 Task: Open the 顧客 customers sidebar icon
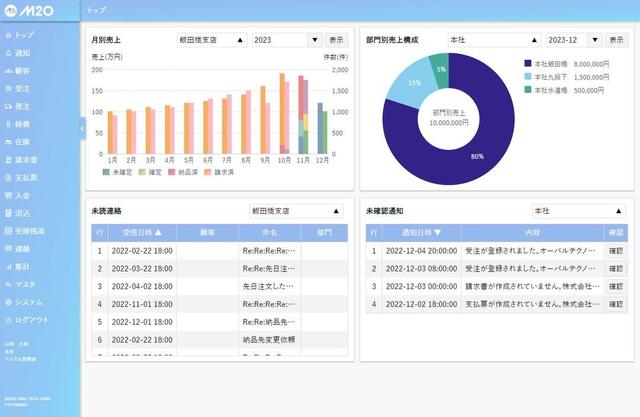click(x=9, y=71)
